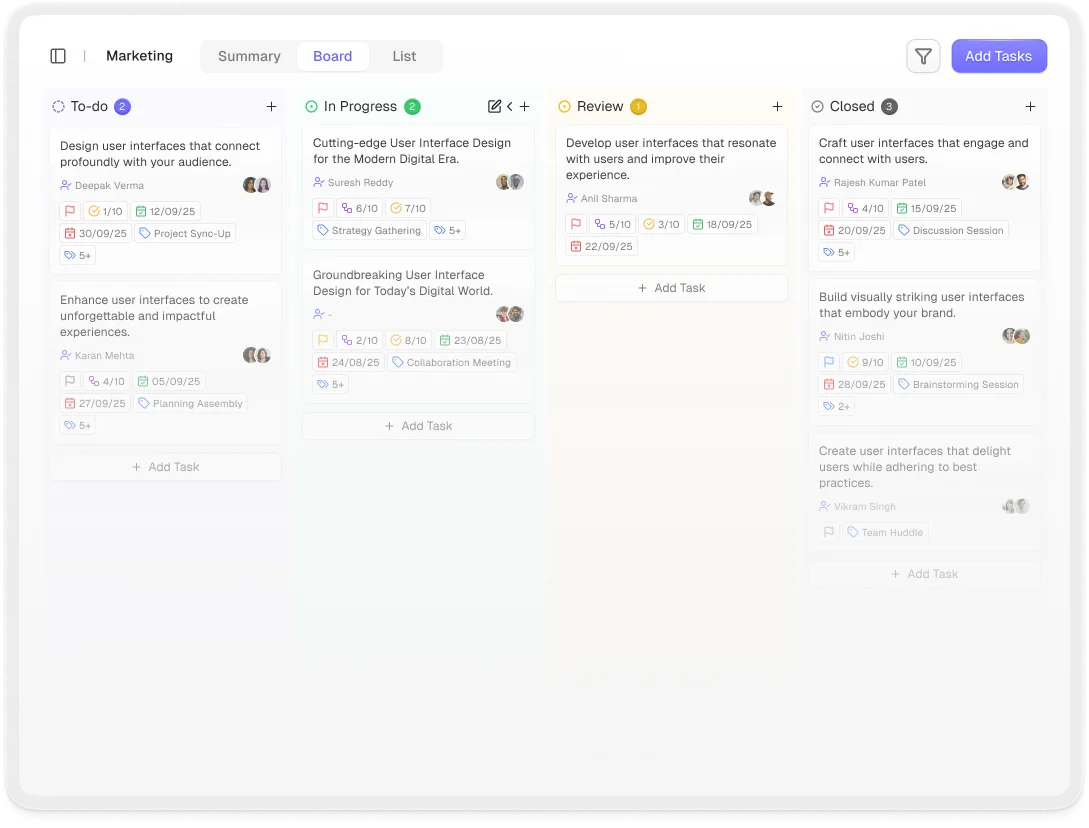1089x828 pixels.
Task: Click the spinner status icon beside To-do
Action: point(58,106)
